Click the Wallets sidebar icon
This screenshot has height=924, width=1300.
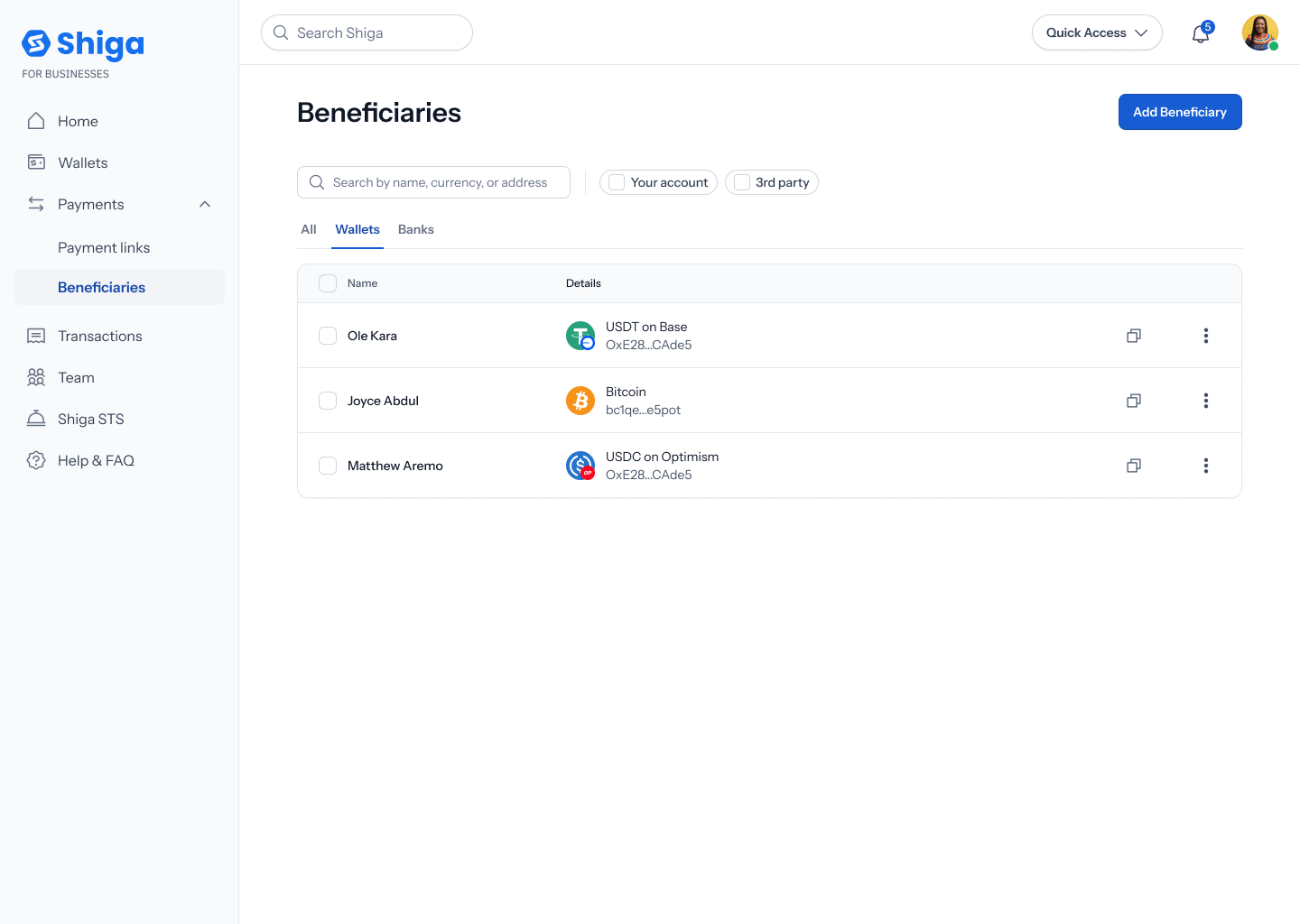[36, 162]
